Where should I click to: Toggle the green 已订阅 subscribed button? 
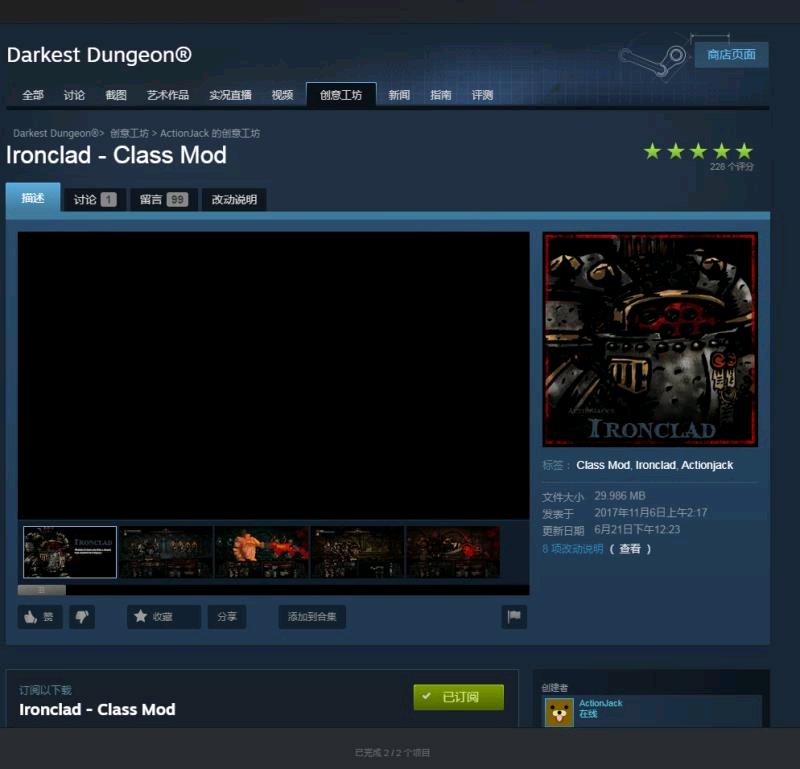[459, 697]
